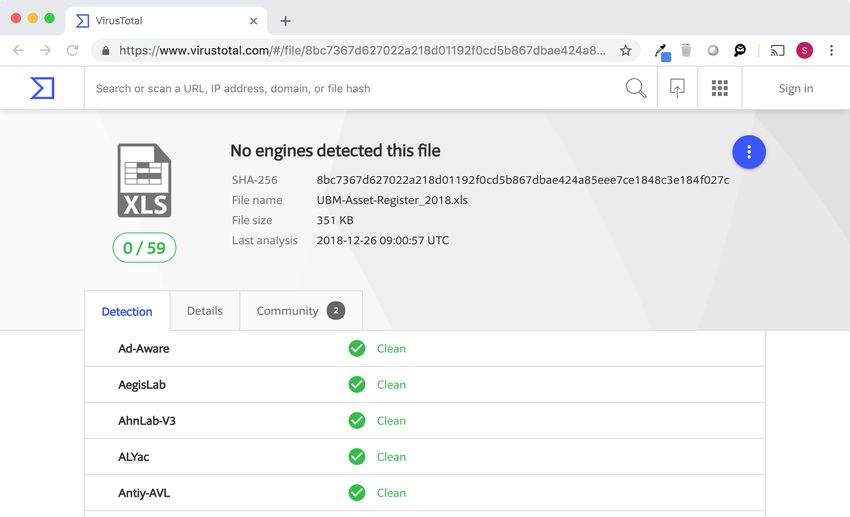Click the No engines detected heading

(x=335, y=151)
